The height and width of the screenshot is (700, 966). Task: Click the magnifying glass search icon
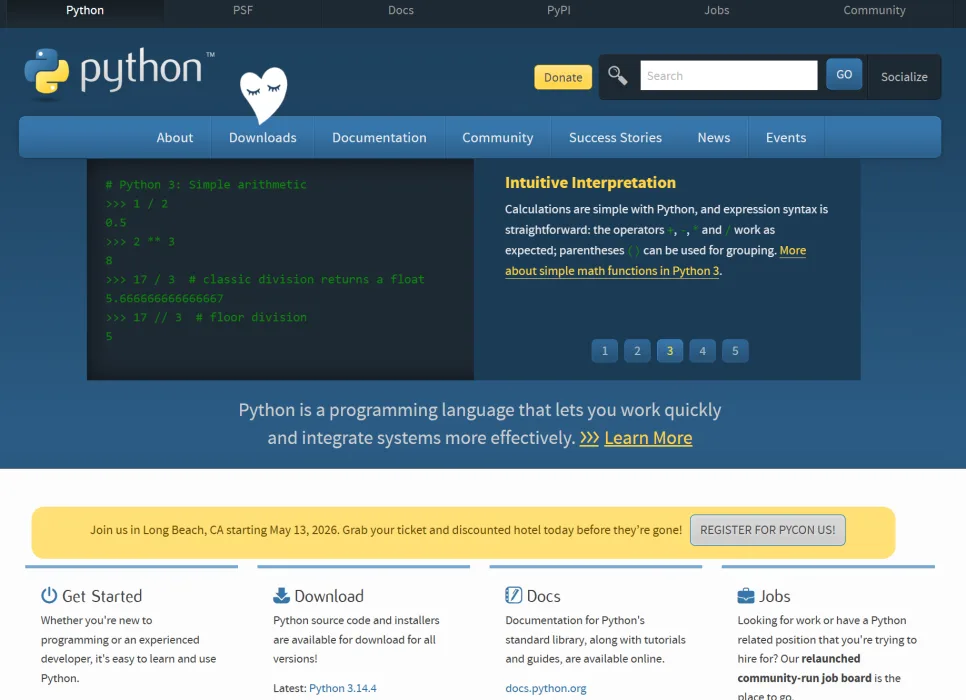click(x=617, y=76)
